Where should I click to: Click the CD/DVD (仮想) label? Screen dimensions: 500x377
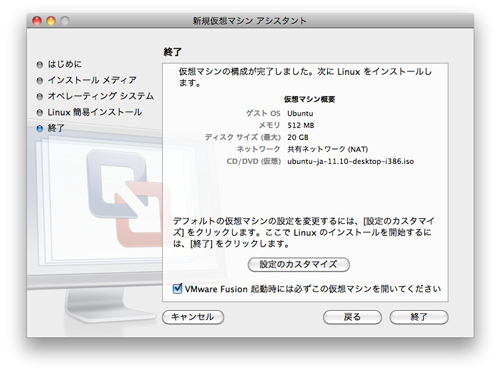pyautogui.click(x=254, y=161)
